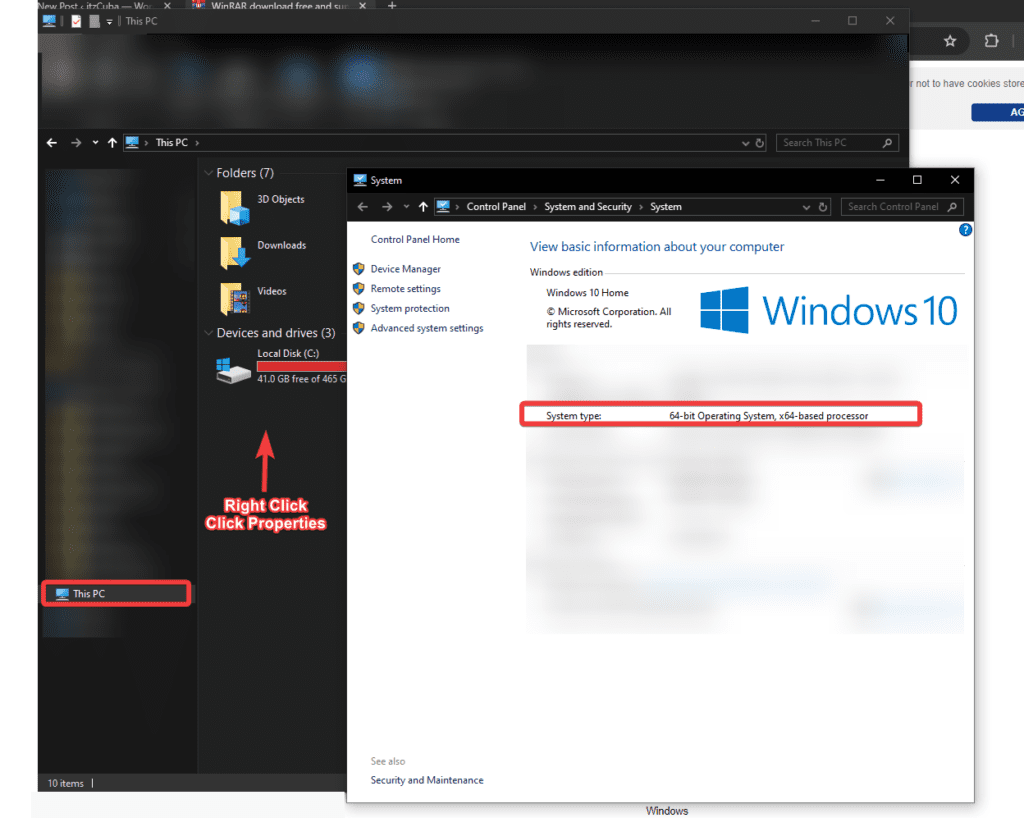Click the up arrow in System window
The height and width of the screenshot is (818, 1024).
[x=424, y=207]
